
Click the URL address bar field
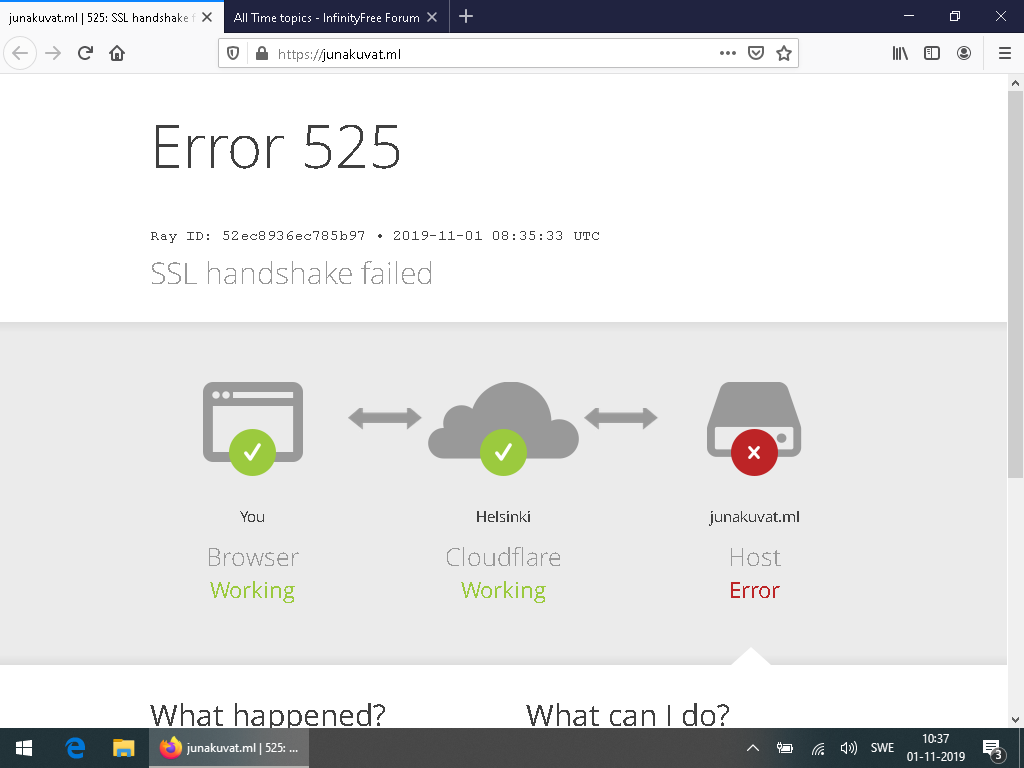click(490, 54)
